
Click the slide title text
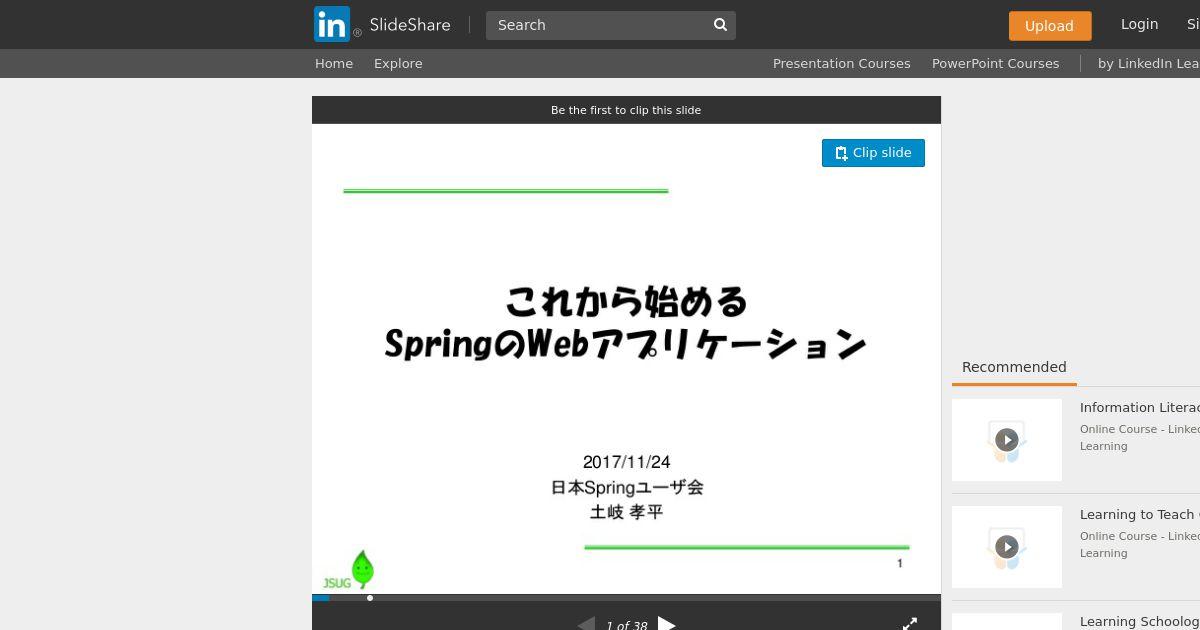pyautogui.click(x=626, y=322)
